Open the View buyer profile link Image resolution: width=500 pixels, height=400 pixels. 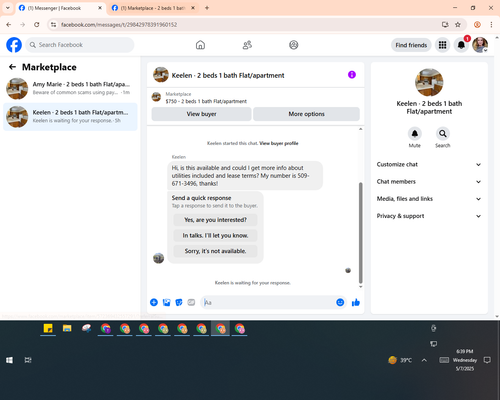tap(279, 143)
